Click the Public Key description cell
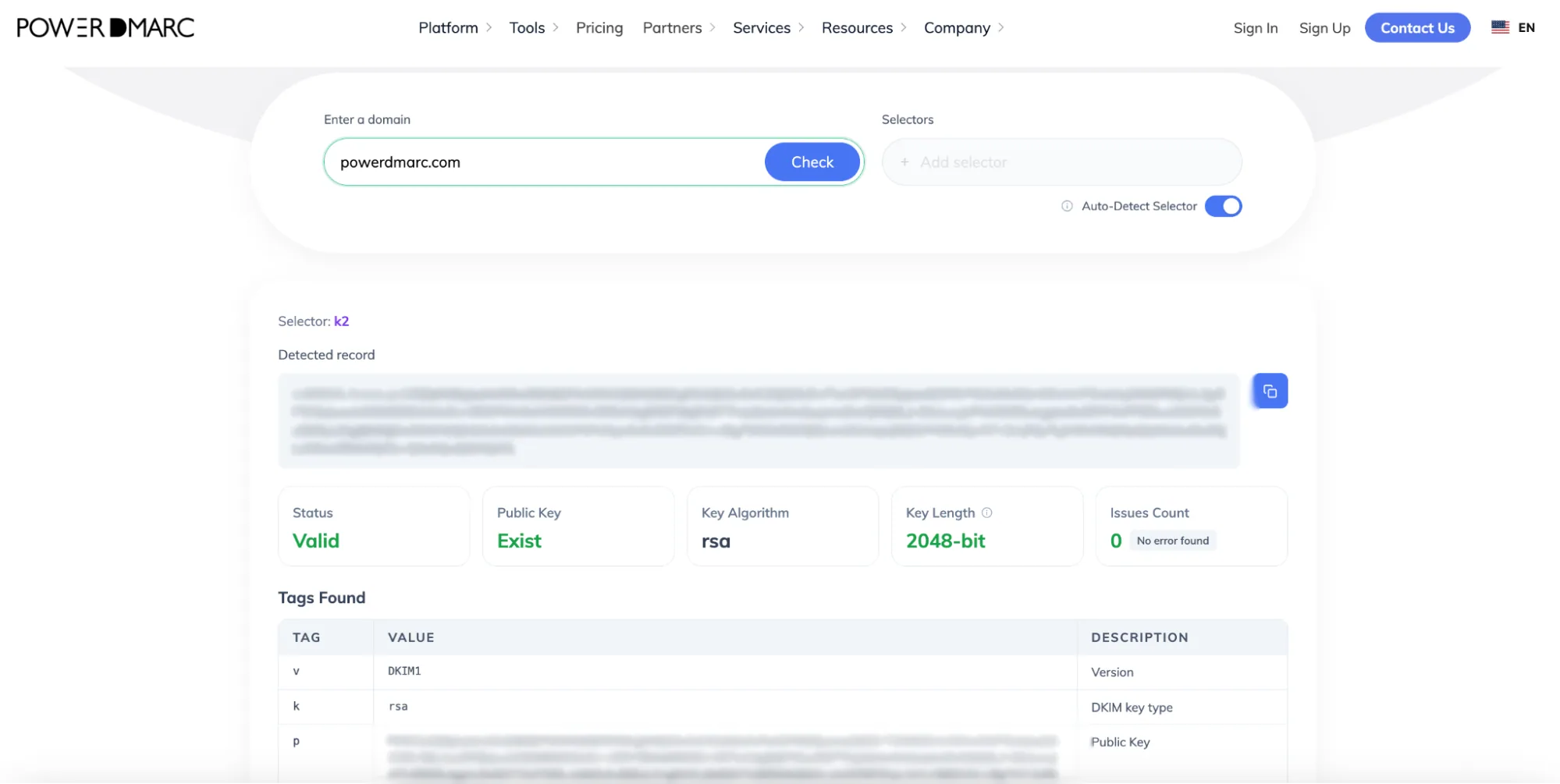 [1120, 742]
